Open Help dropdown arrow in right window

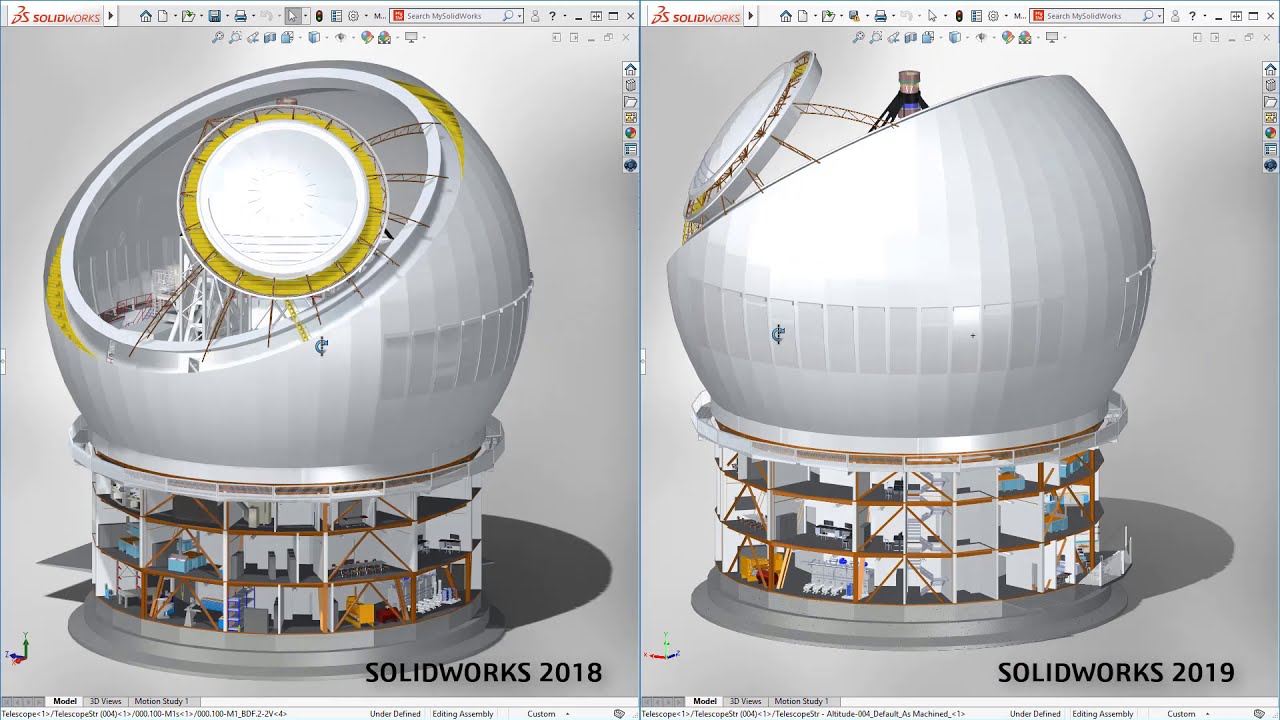point(1205,16)
